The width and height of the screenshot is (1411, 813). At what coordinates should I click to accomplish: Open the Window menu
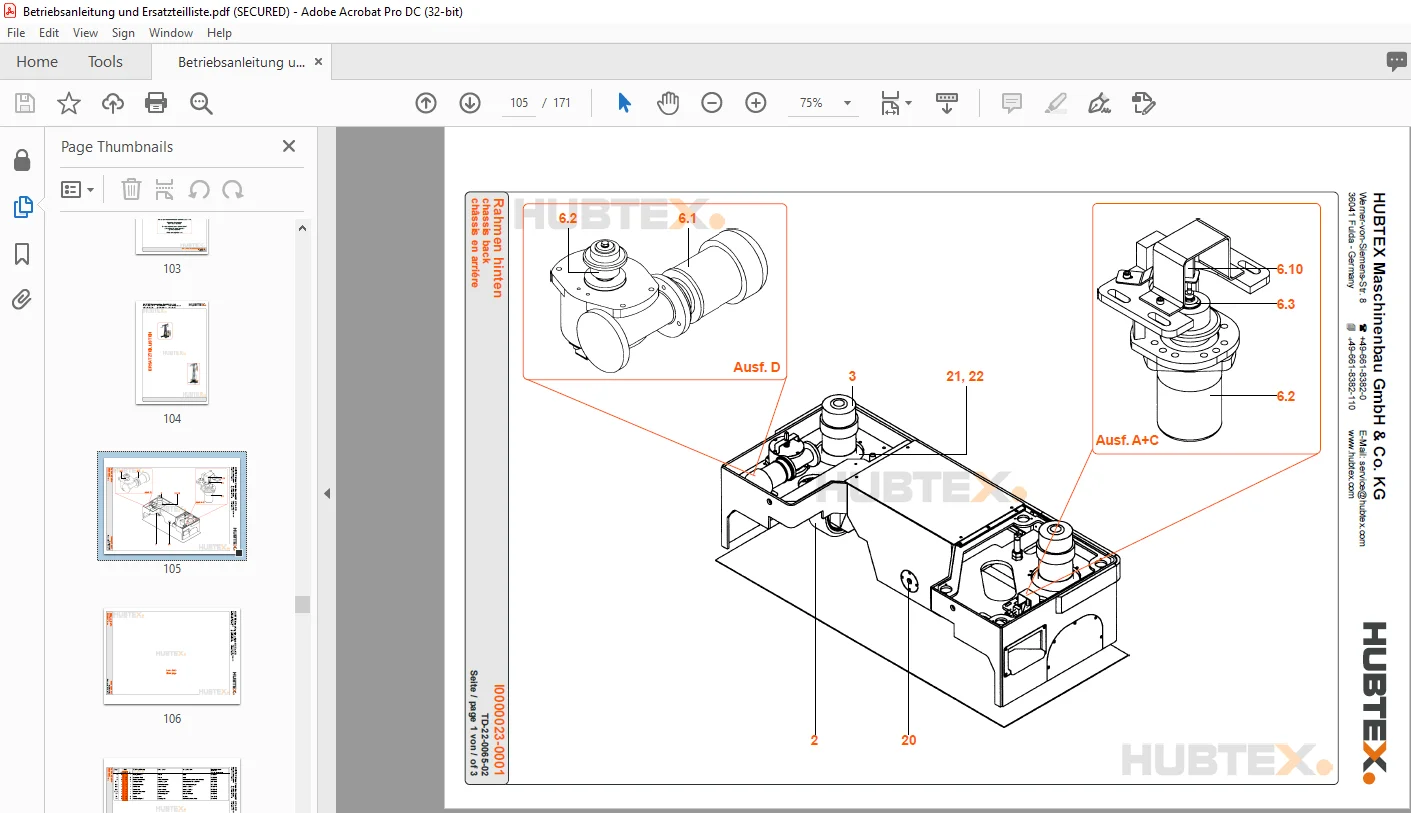[x=171, y=33]
